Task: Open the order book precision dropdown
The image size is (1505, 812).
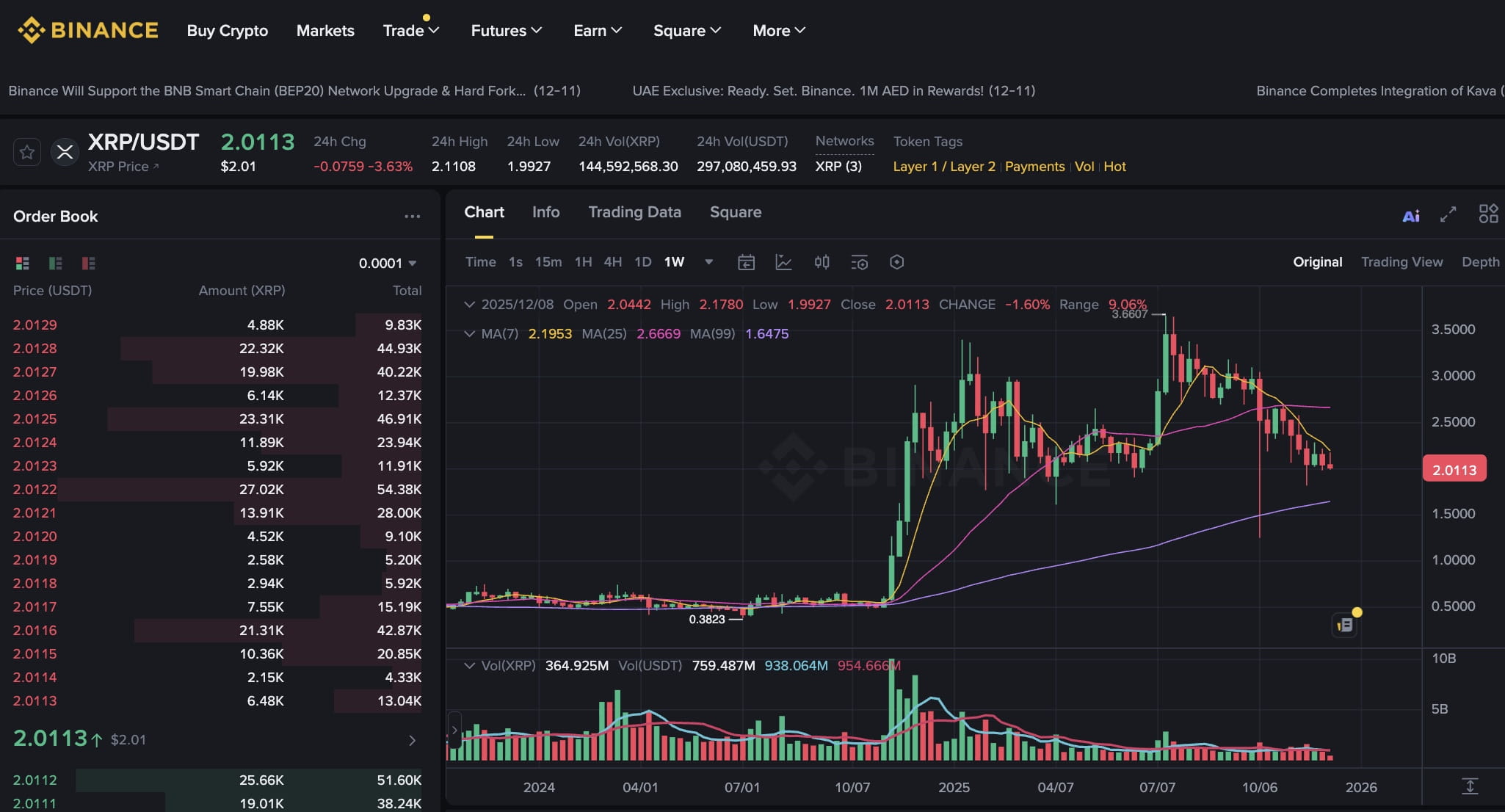Action: coord(387,262)
